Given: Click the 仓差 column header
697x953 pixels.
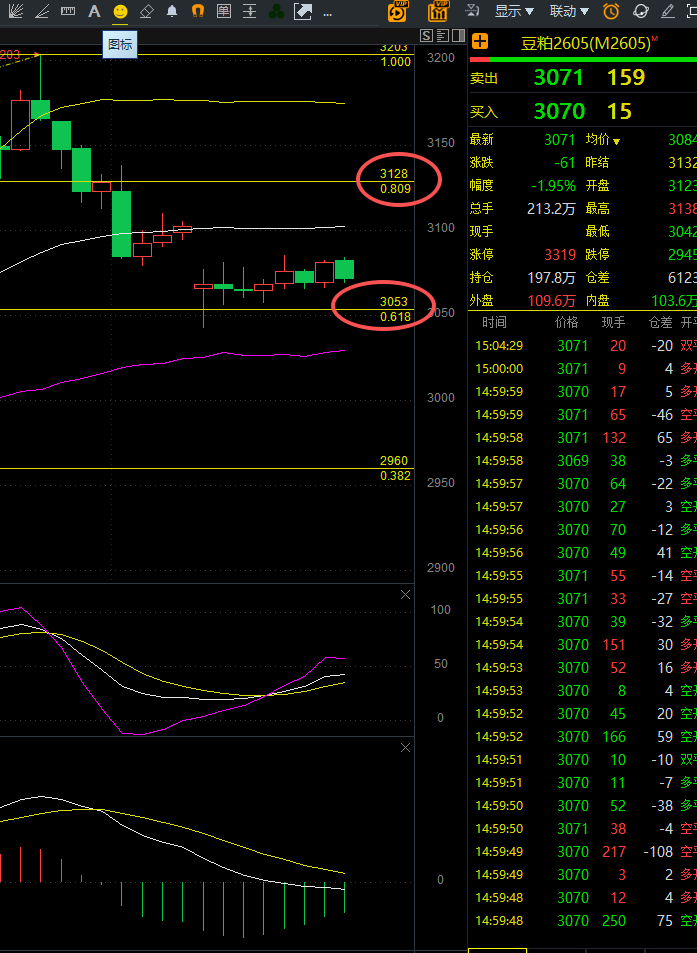Looking at the screenshot, I should [x=661, y=322].
